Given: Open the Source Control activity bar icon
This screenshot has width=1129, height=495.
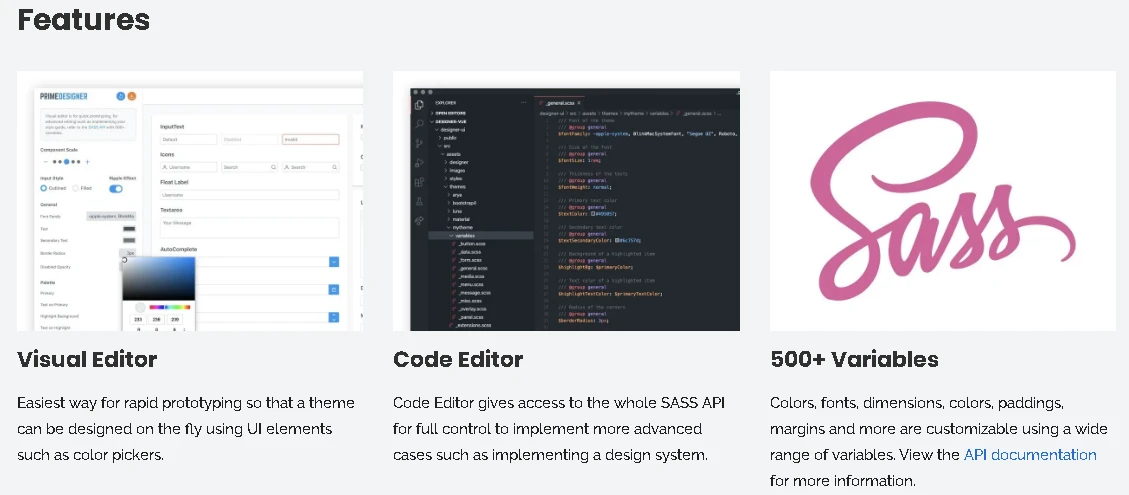Looking at the screenshot, I should (419, 143).
